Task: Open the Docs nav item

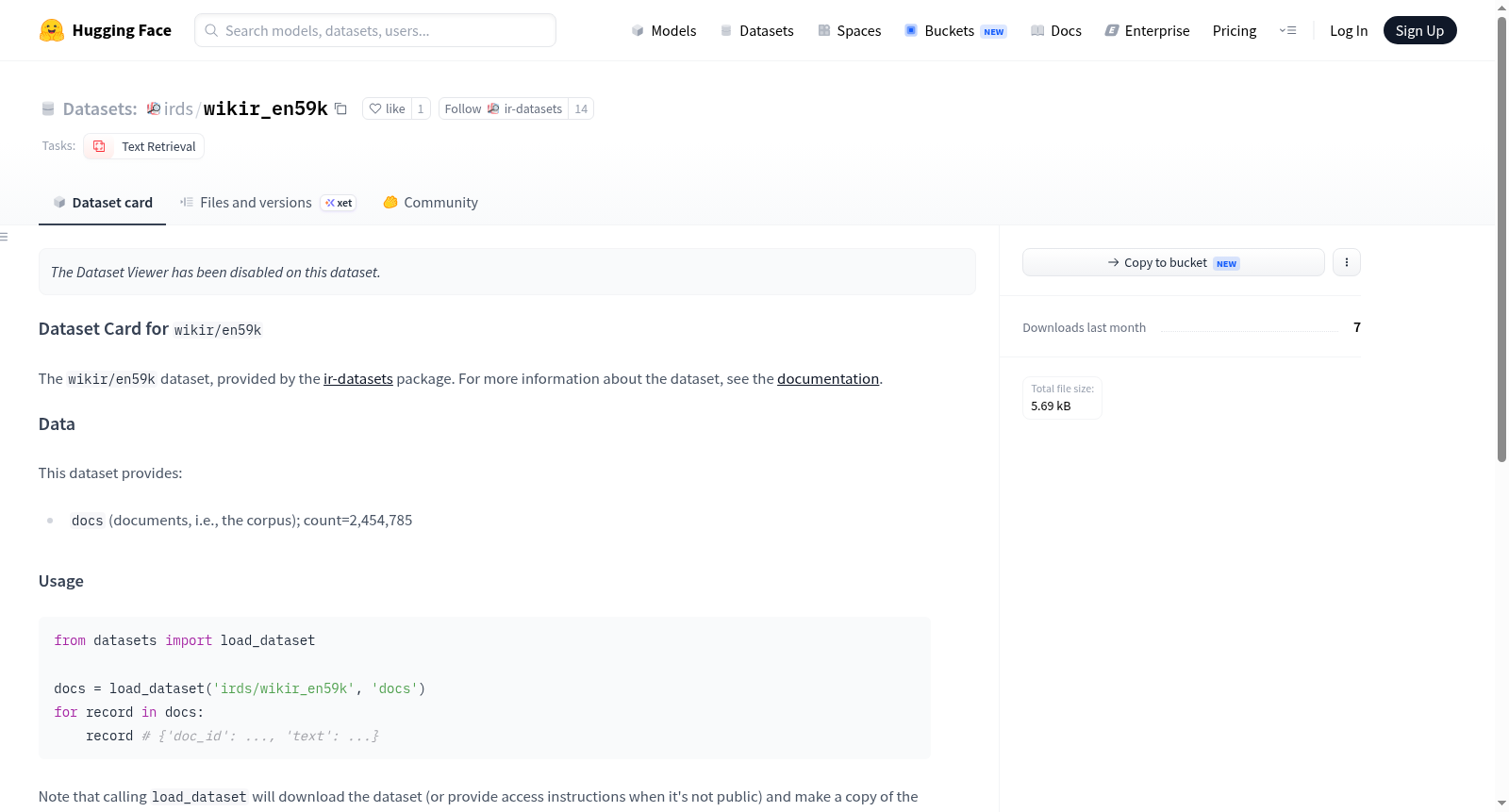Action: click(x=1056, y=30)
